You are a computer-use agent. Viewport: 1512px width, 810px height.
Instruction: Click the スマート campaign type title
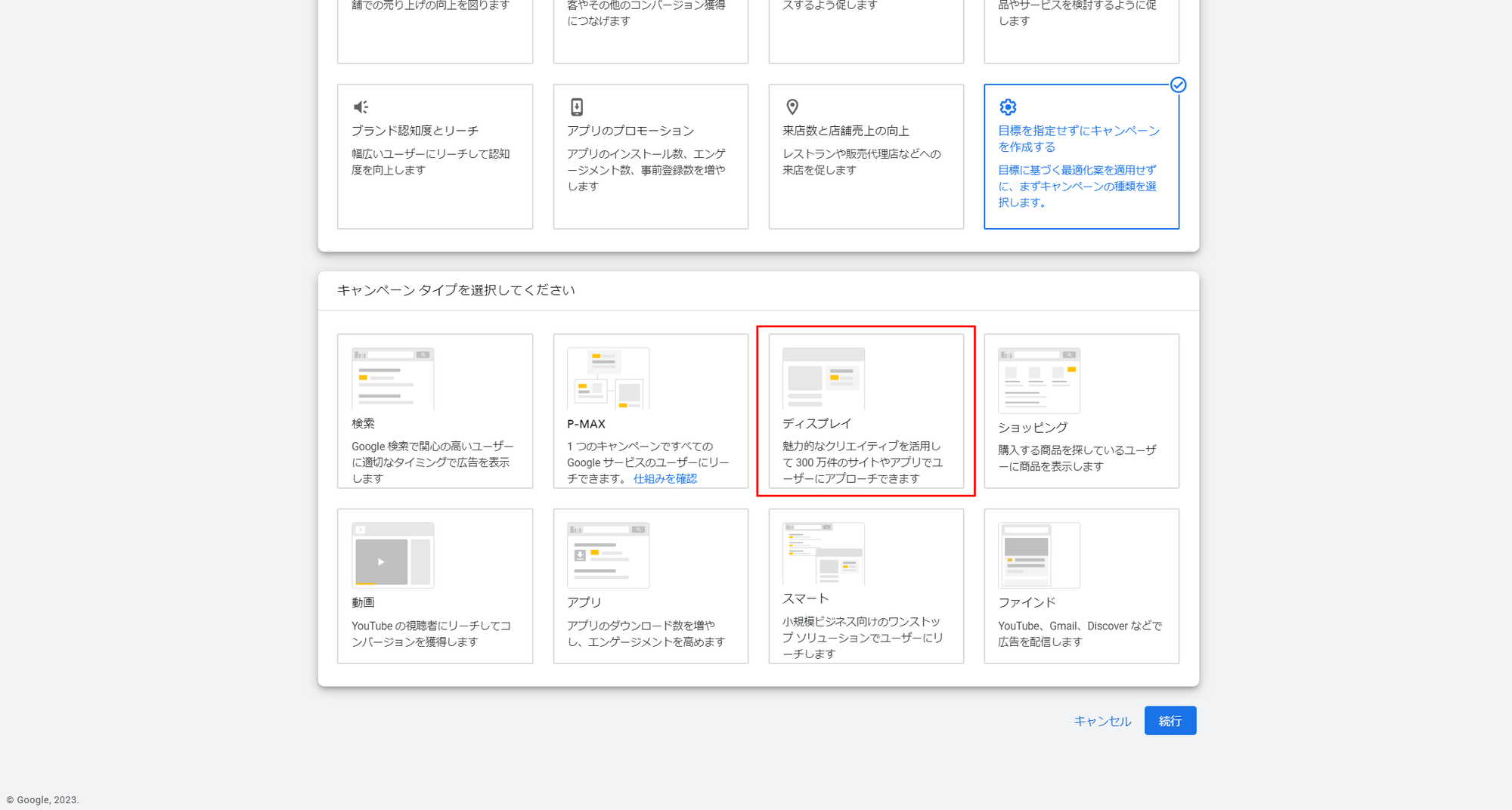[x=806, y=598]
